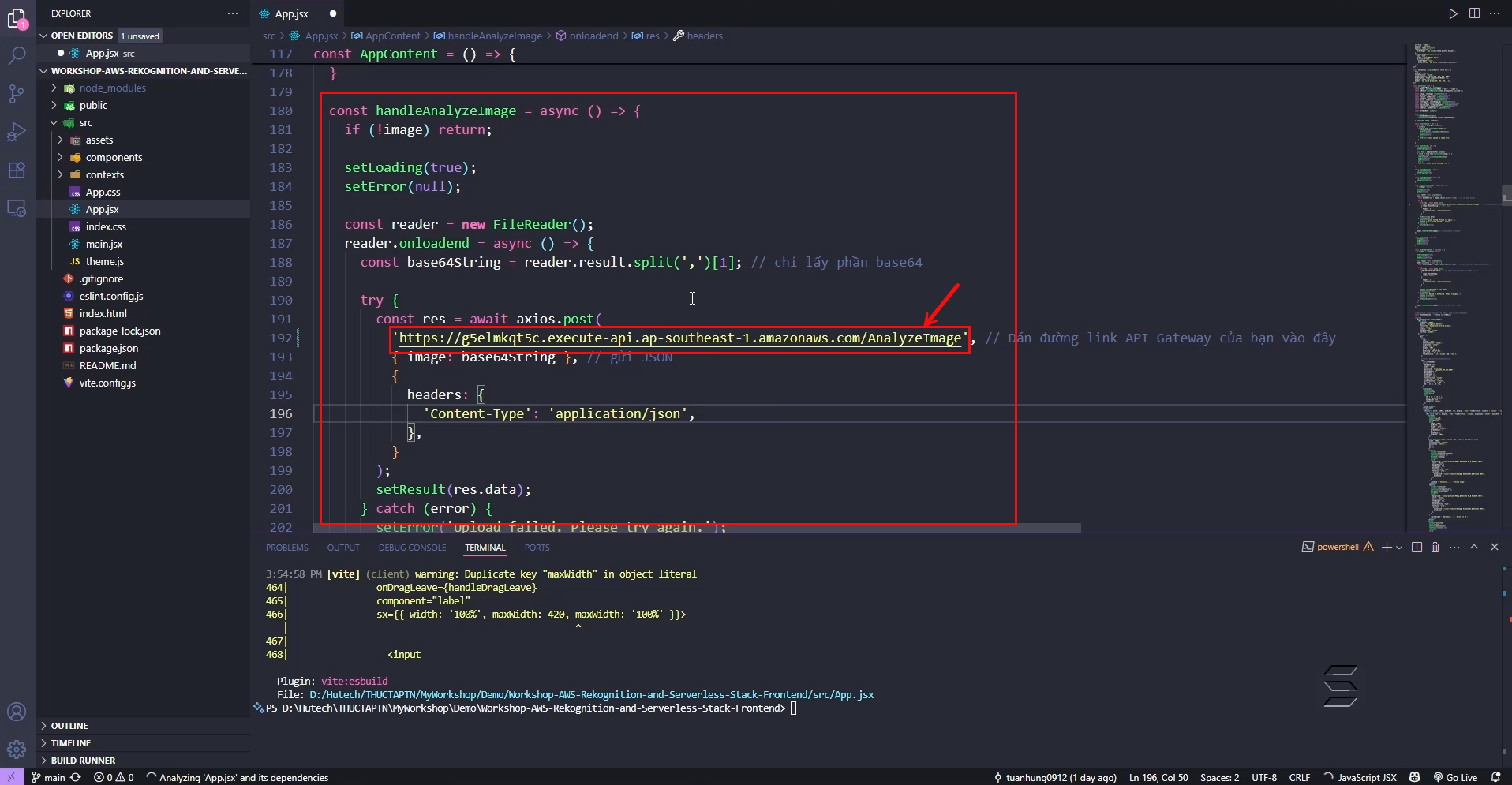The width and height of the screenshot is (1512, 785).
Task: Open editor More Actions ellipsis menu
Action: [x=1495, y=13]
